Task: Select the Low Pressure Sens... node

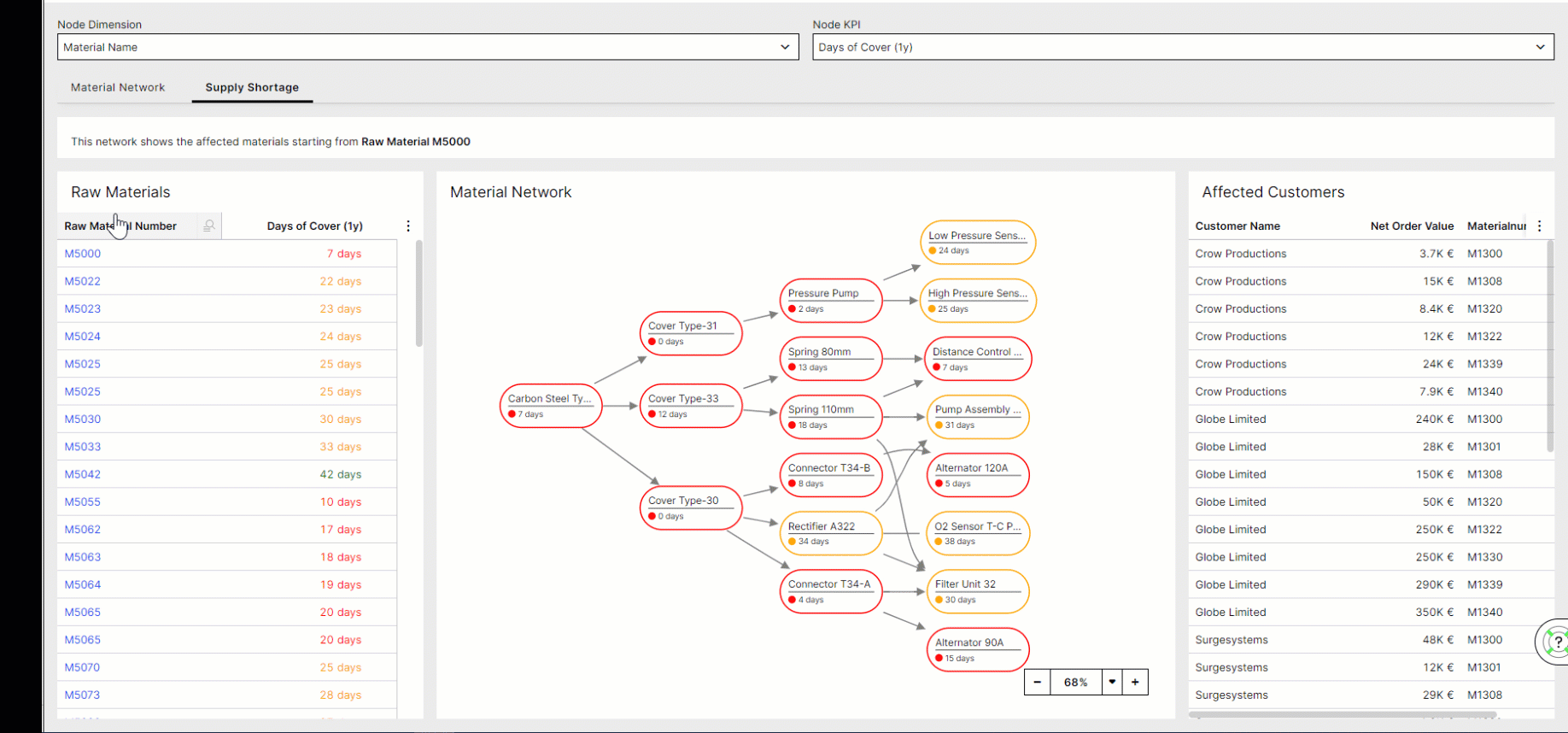Action: point(978,243)
